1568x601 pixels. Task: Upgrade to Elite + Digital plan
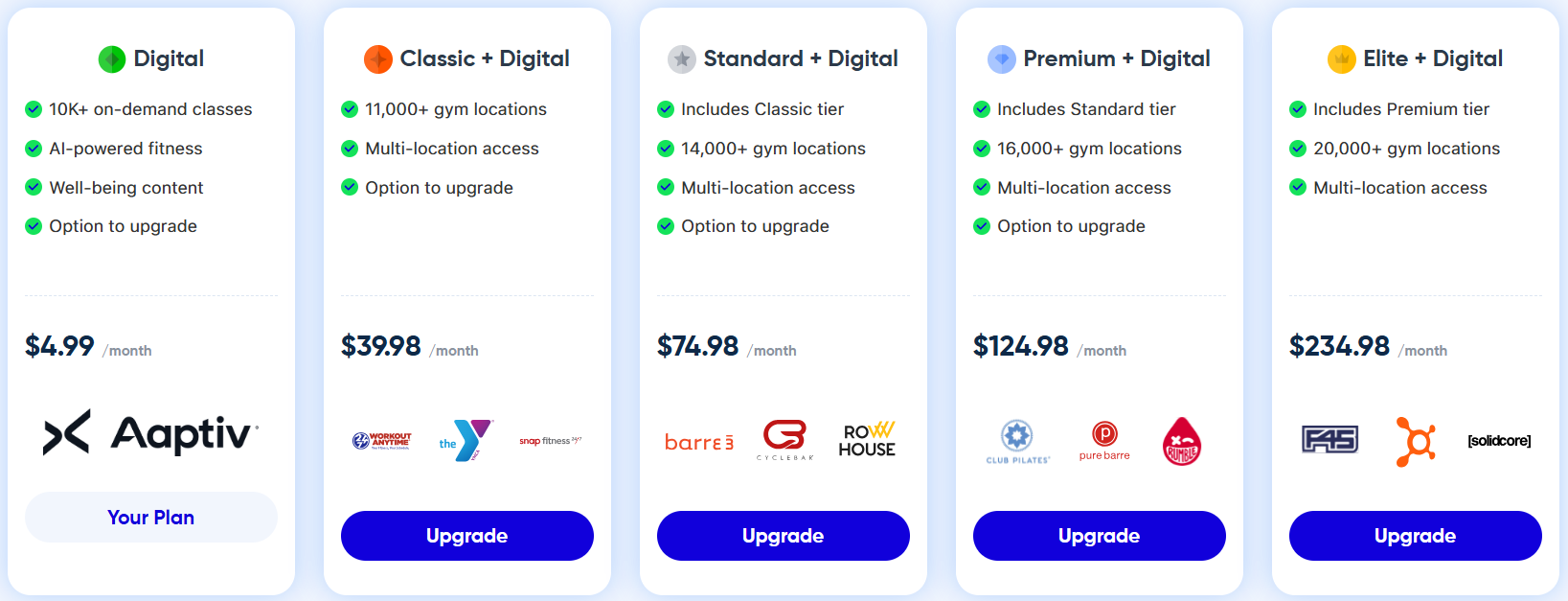pyautogui.click(x=1416, y=536)
